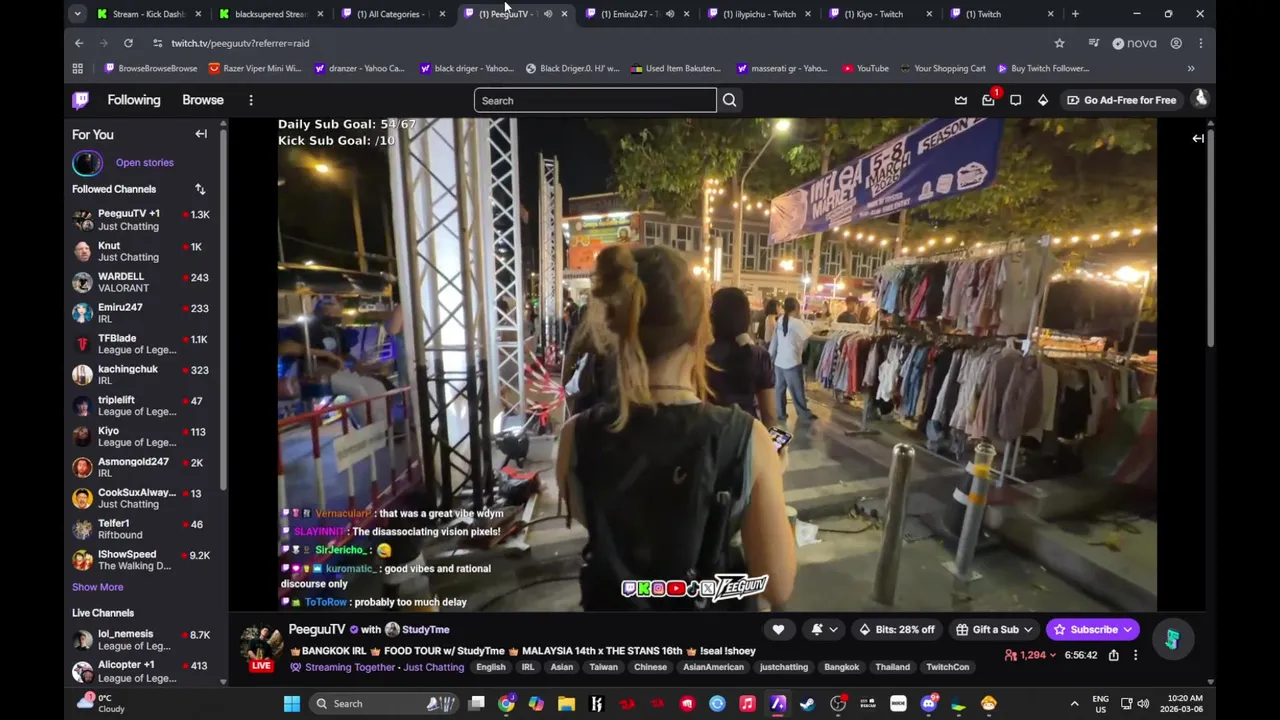Click the StudyTme avatar
The width and height of the screenshot is (1280, 720).
coord(392,629)
